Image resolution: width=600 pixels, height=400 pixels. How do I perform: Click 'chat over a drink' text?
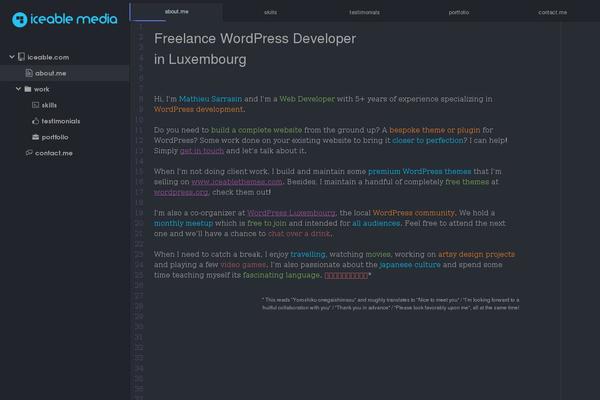point(299,233)
